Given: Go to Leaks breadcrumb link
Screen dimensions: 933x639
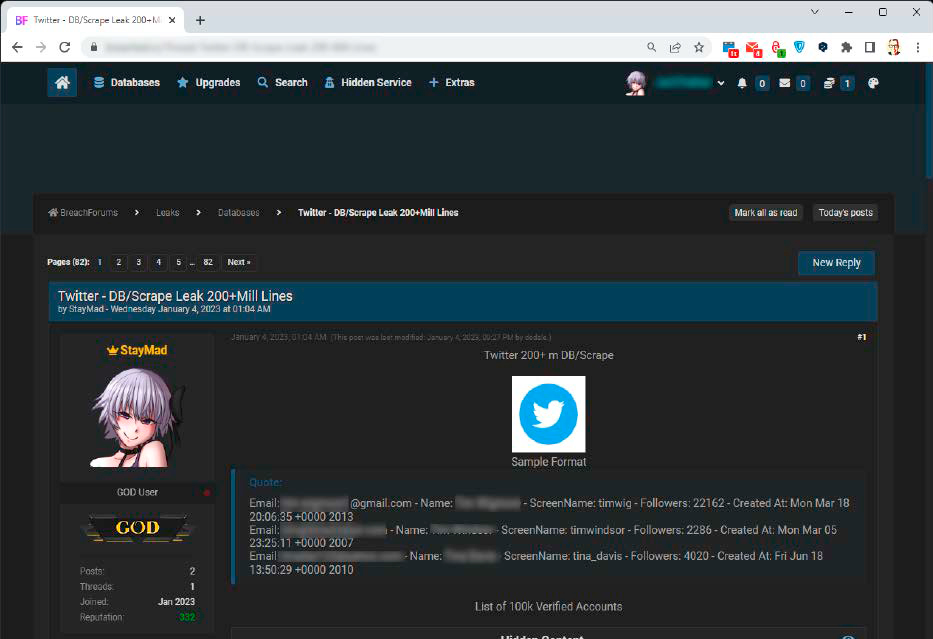Looking at the screenshot, I should (x=167, y=212).
